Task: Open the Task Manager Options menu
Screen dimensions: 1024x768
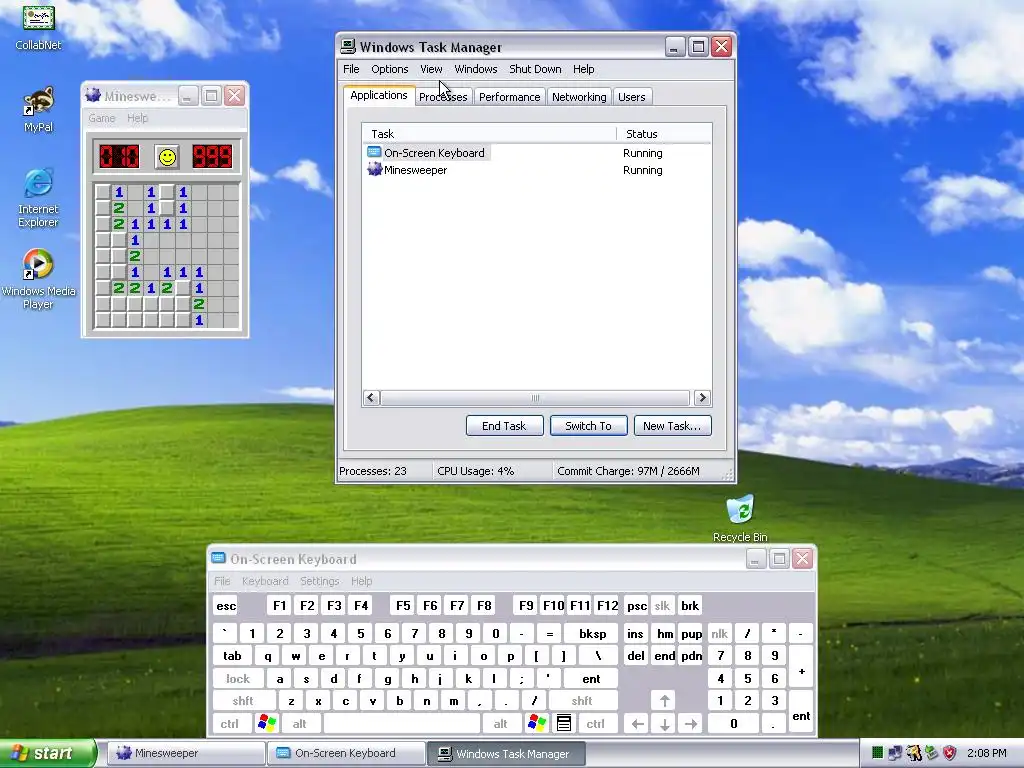Action: coord(389,69)
